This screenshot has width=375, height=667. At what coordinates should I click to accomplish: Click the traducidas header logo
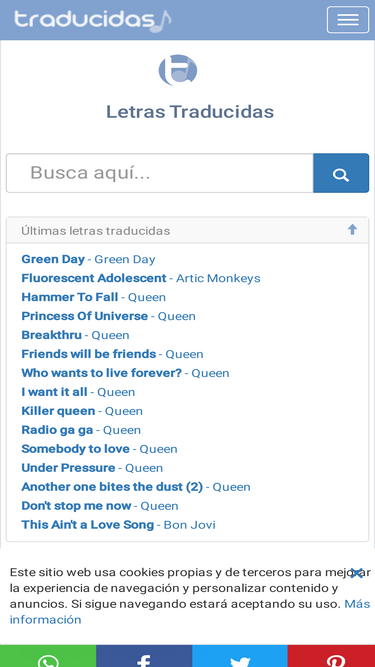pos(93,20)
